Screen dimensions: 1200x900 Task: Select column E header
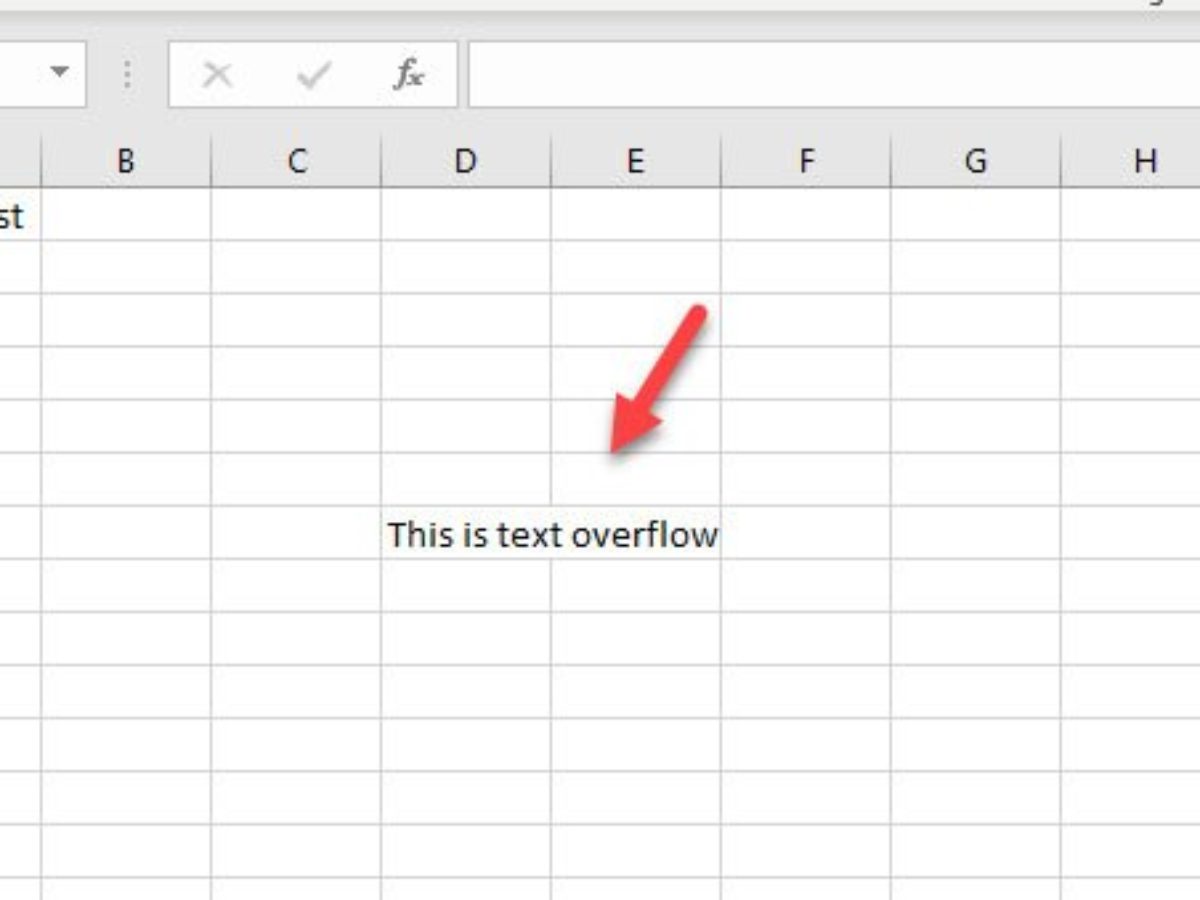[635, 161]
